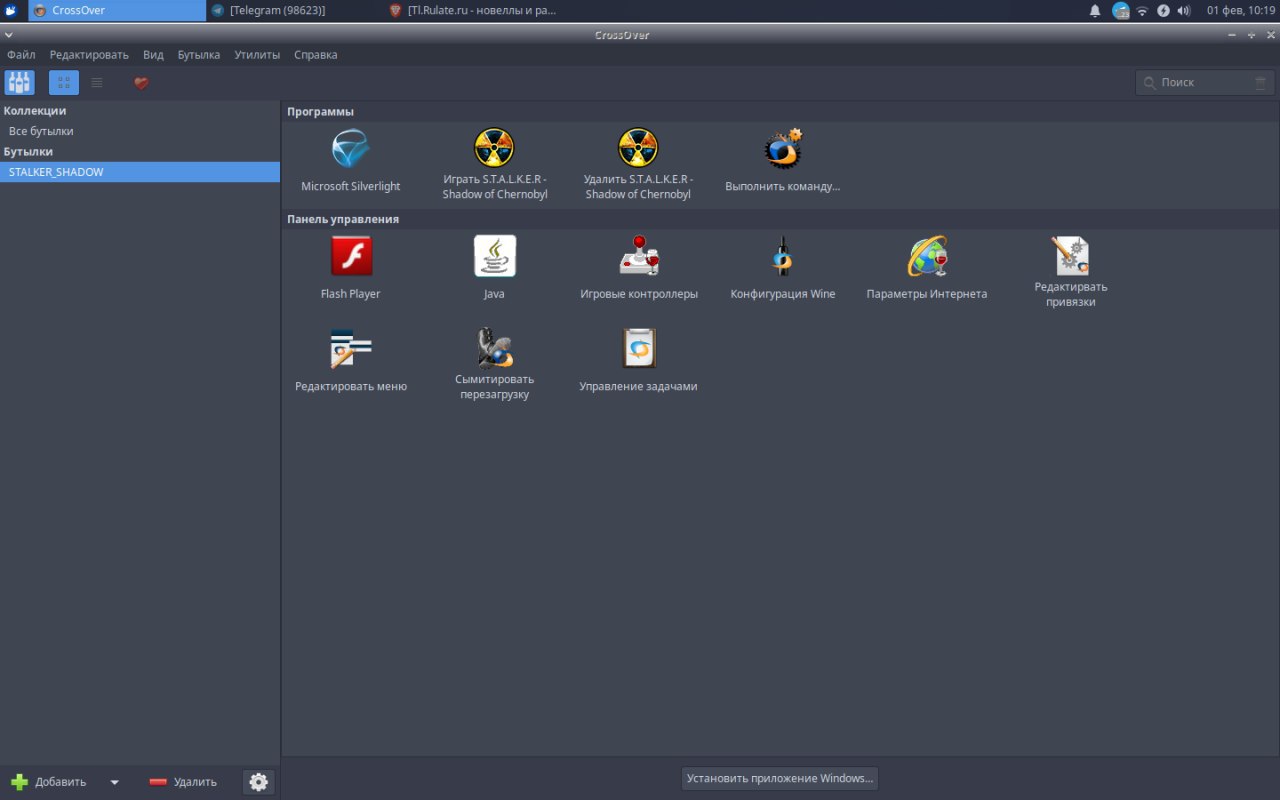Screen dimensions: 1280x800
Task: Click the Search (Поиск) input field
Action: point(1205,82)
